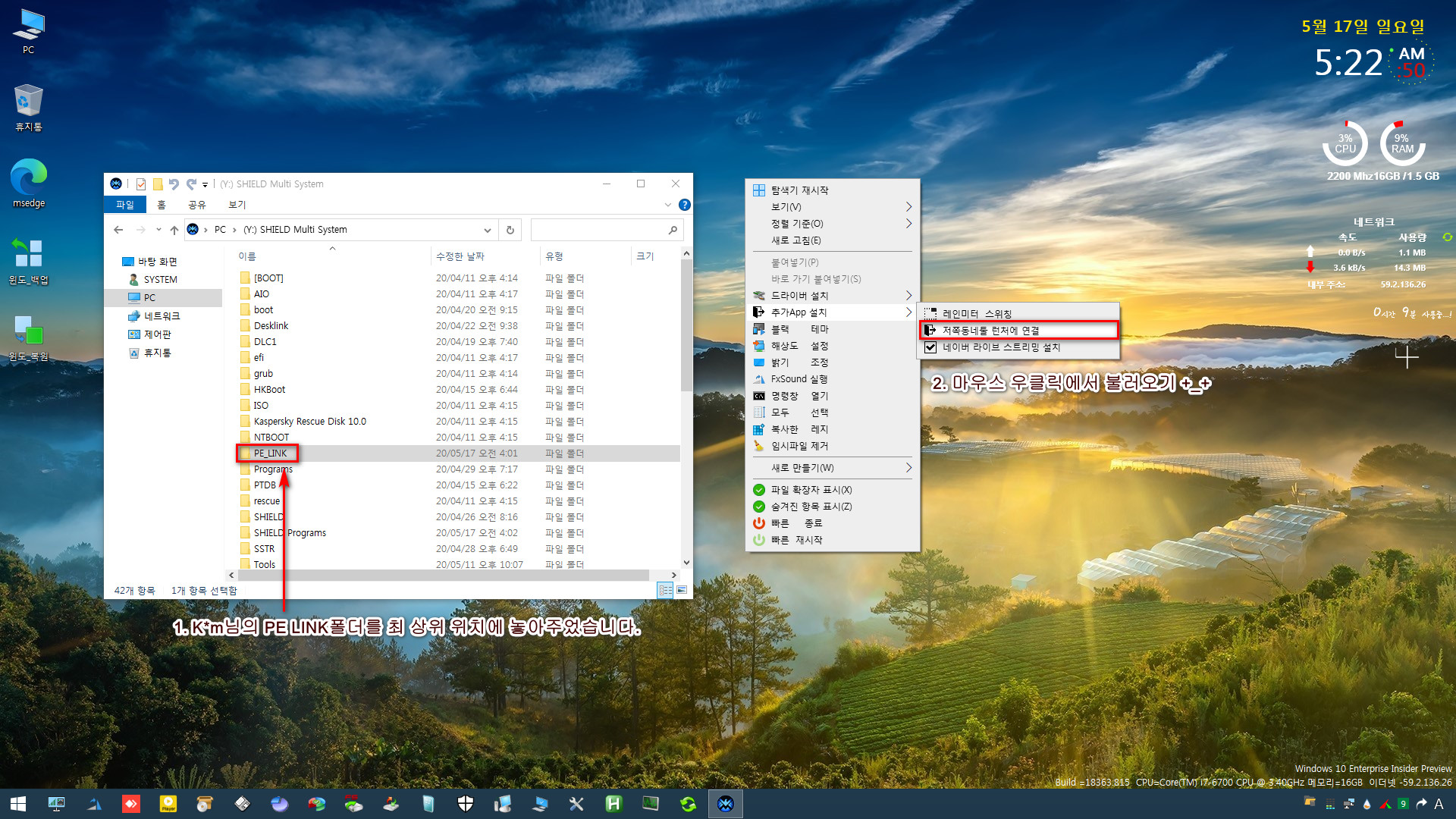Click the network computers tray icon
1456x819 pixels.
tap(1348, 804)
